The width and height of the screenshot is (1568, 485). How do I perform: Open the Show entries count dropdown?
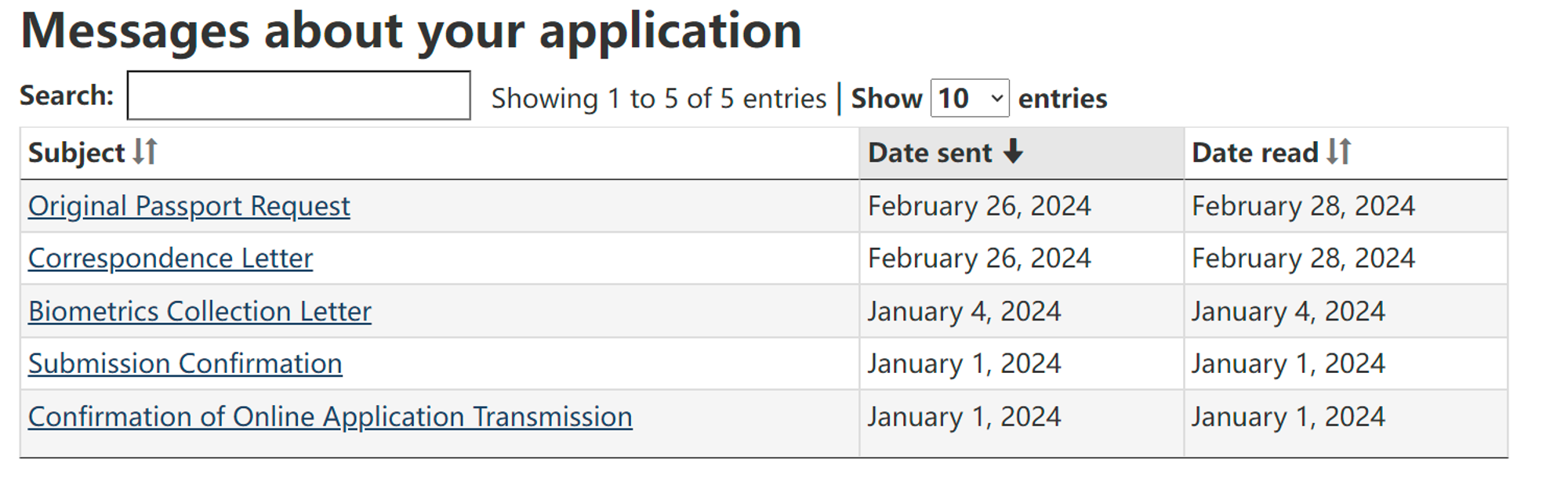click(969, 99)
